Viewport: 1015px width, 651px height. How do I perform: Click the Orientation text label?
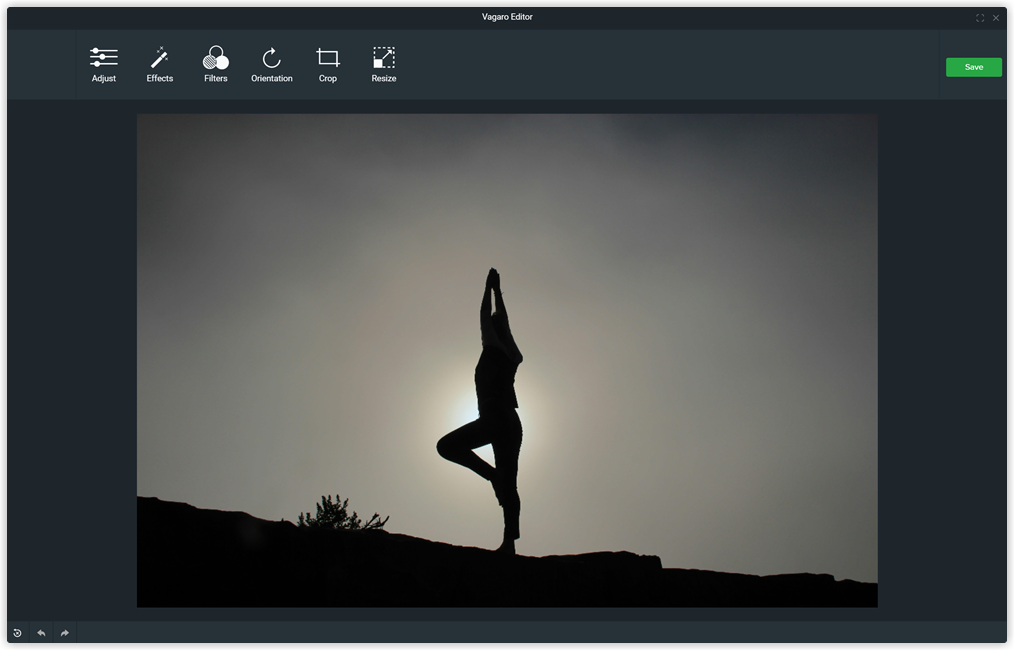pos(272,78)
